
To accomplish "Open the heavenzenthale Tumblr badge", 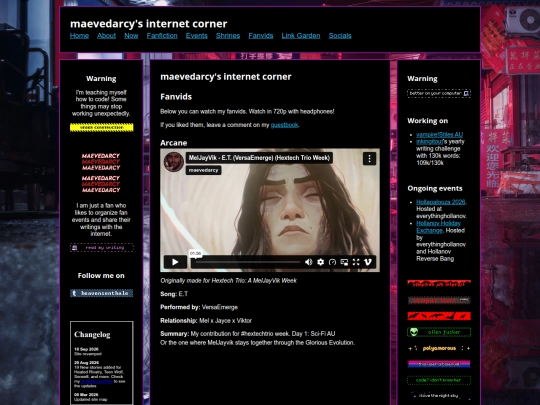I will click(102, 293).
